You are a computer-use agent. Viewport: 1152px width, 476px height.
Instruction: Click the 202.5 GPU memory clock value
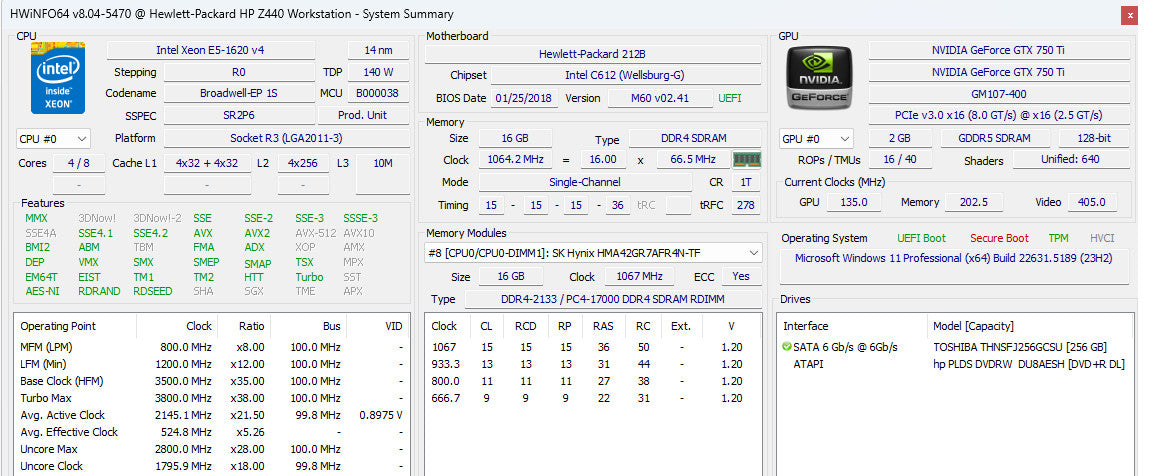tap(973, 202)
